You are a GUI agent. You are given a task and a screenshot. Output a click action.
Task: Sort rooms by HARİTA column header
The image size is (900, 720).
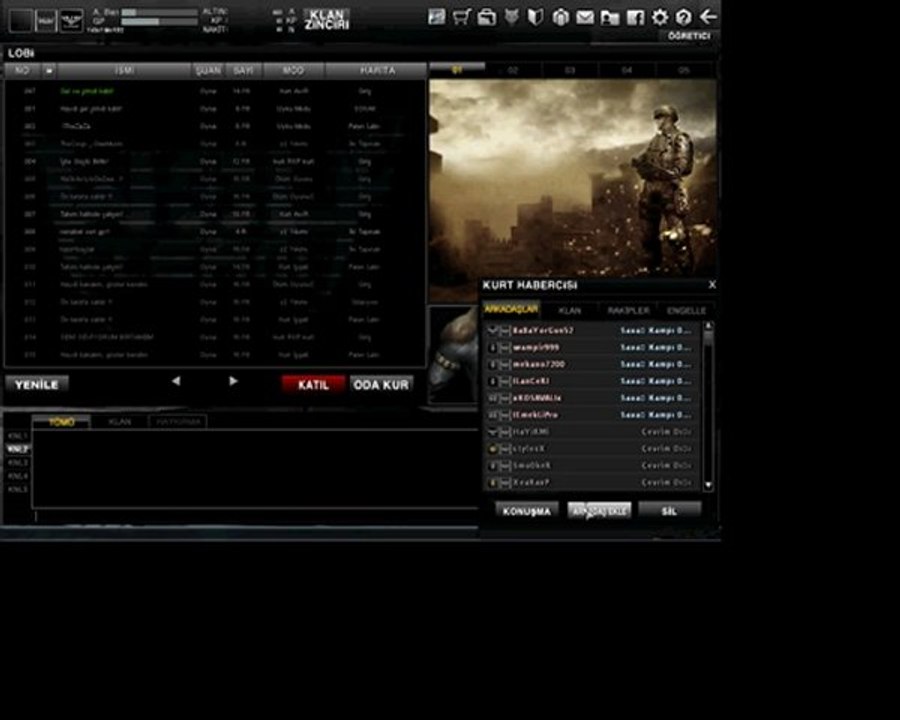click(x=377, y=70)
